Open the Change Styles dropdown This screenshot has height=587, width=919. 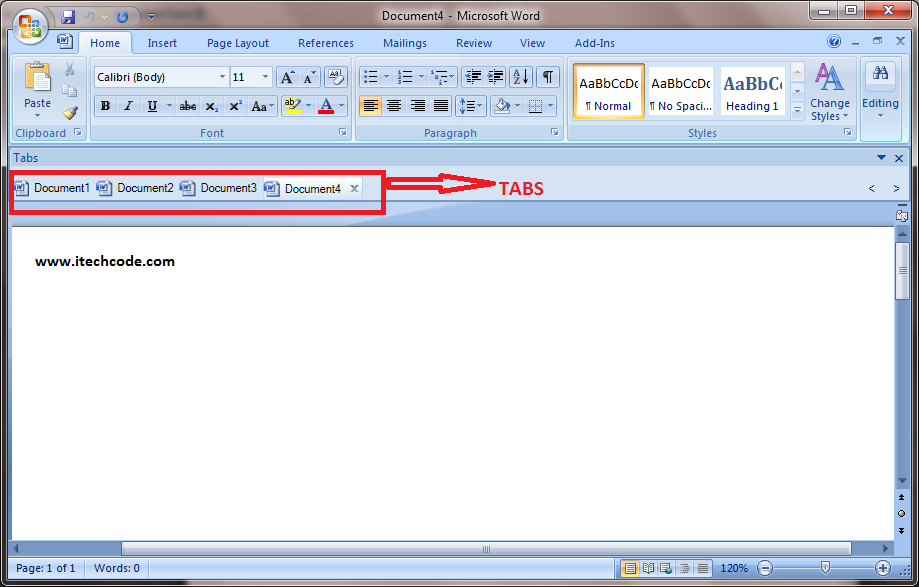pyautogui.click(x=829, y=92)
